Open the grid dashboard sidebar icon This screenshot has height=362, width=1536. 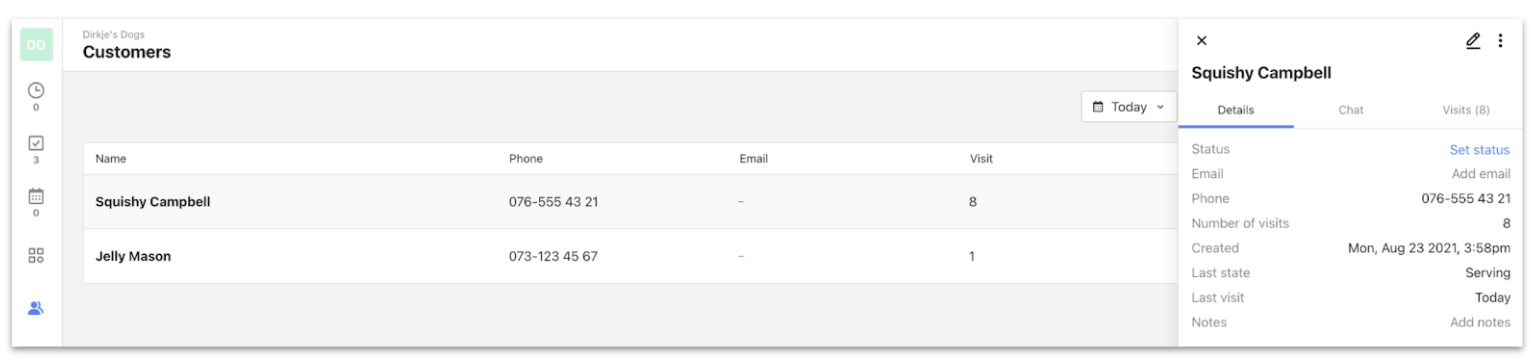36,255
